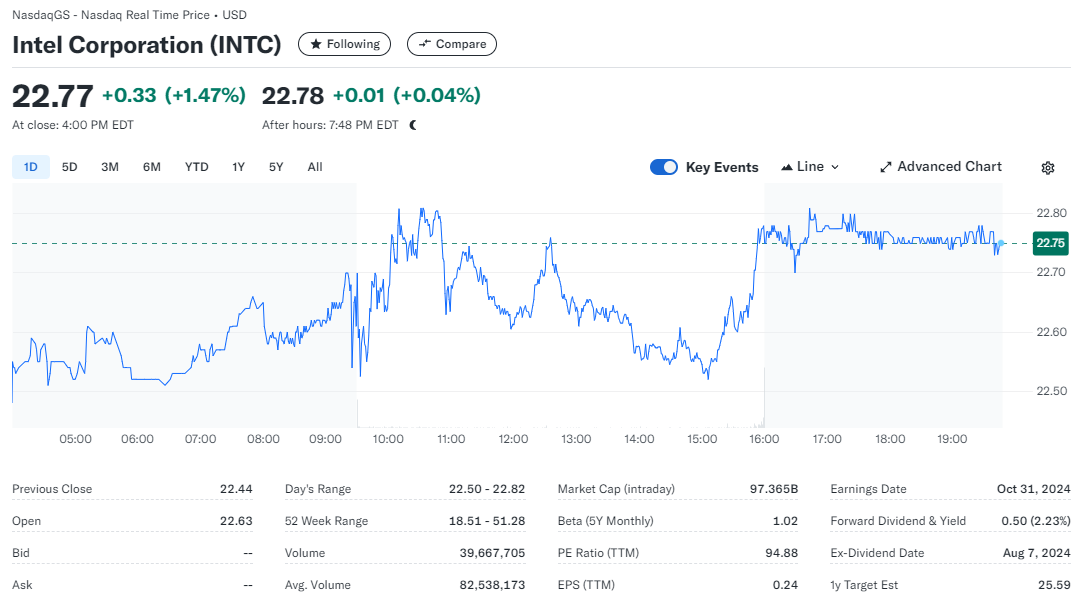The width and height of the screenshot is (1087, 606).
Task: Click the 16:00 label on time axis
Action: tap(764, 439)
